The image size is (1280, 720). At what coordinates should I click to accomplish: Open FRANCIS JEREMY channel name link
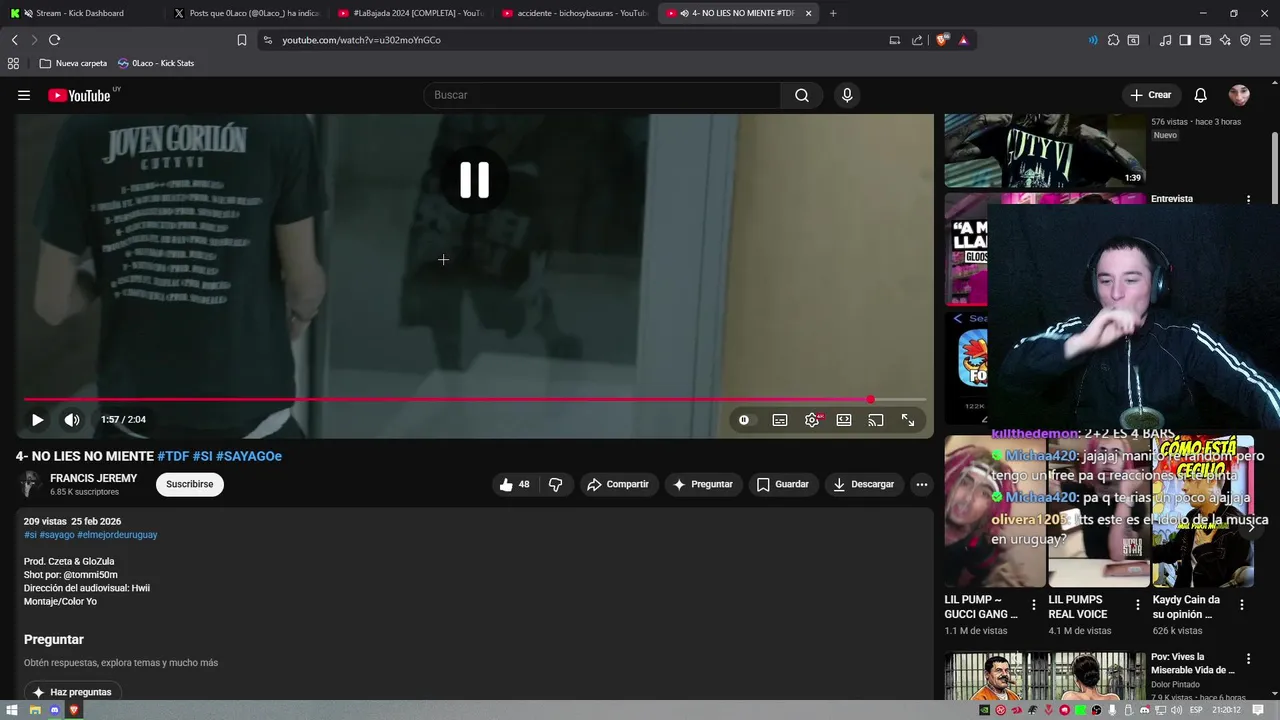point(94,478)
